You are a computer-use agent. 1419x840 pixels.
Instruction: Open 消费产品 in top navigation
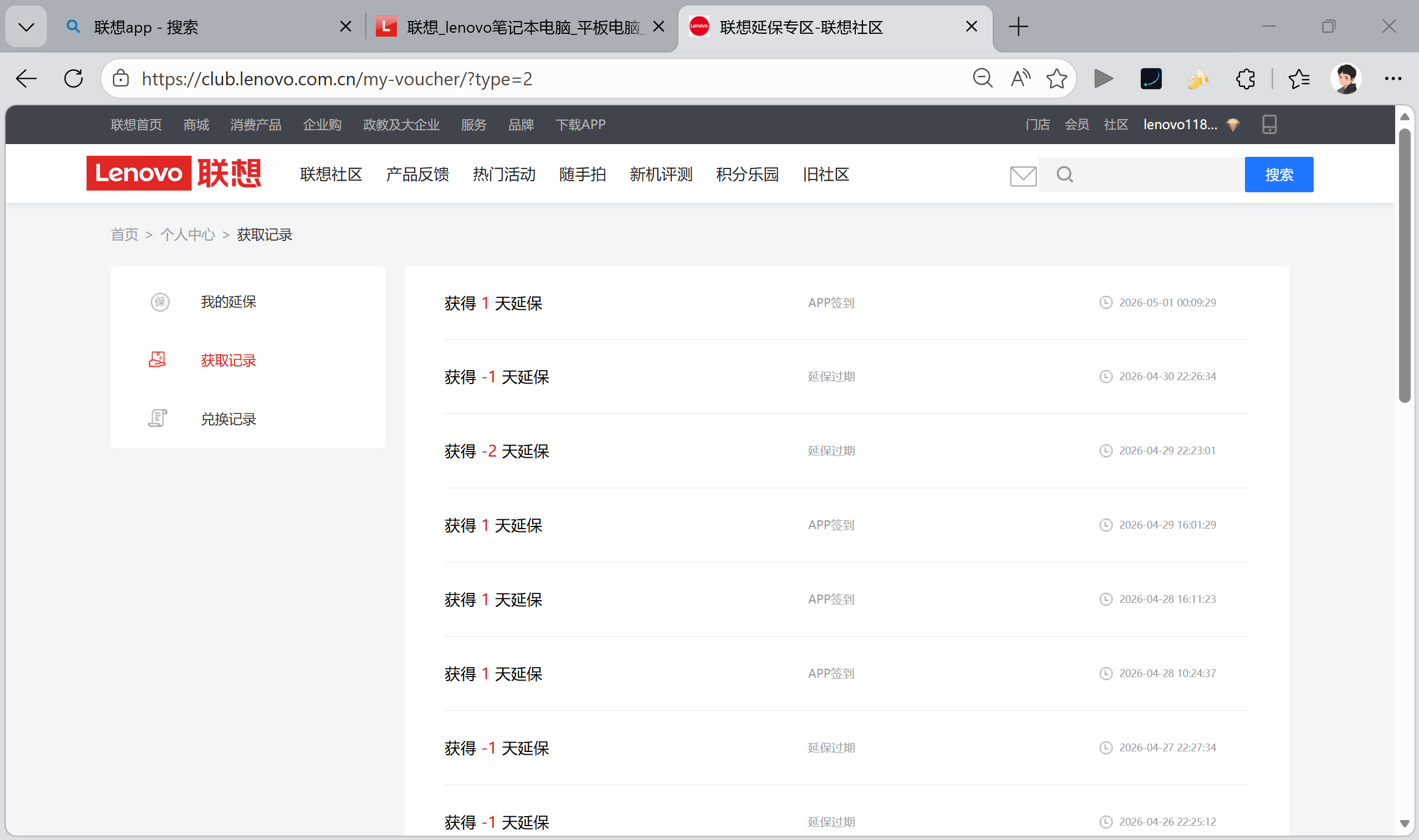256,125
